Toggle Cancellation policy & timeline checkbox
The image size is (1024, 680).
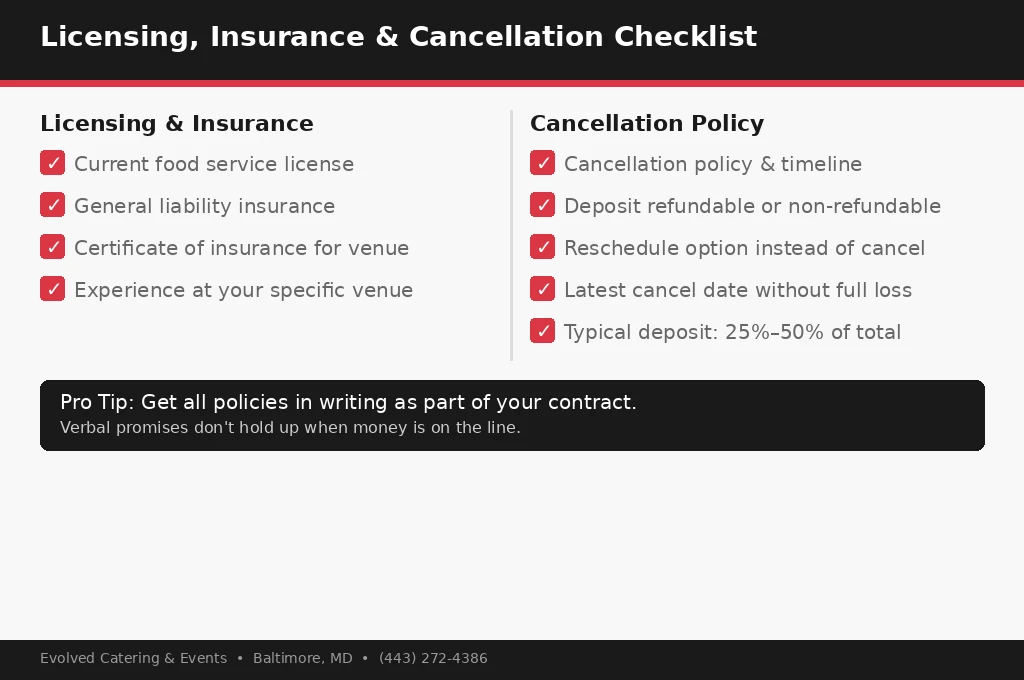pyautogui.click(x=542, y=163)
